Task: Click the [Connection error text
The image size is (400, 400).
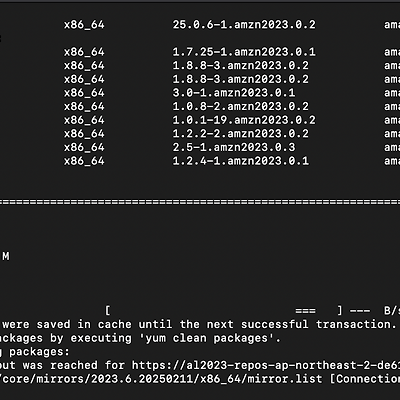Action: pos(365,379)
